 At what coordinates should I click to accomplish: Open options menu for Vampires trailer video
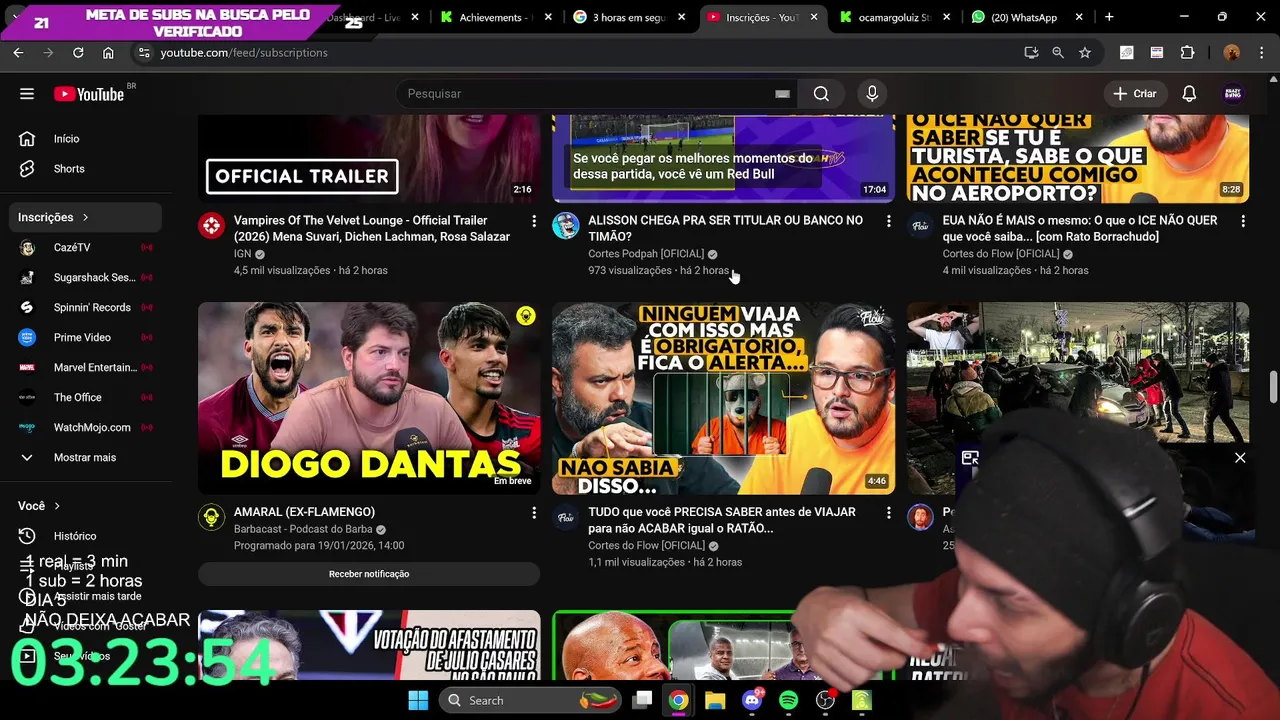[534, 221]
